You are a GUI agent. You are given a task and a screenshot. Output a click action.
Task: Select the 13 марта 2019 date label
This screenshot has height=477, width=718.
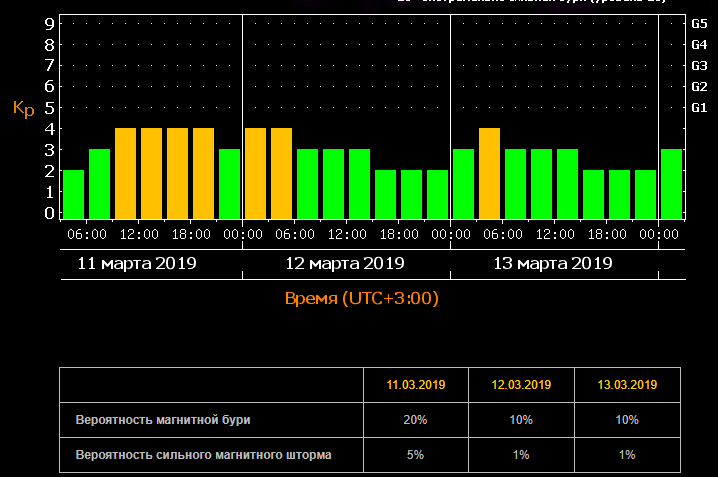[x=553, y=264]
